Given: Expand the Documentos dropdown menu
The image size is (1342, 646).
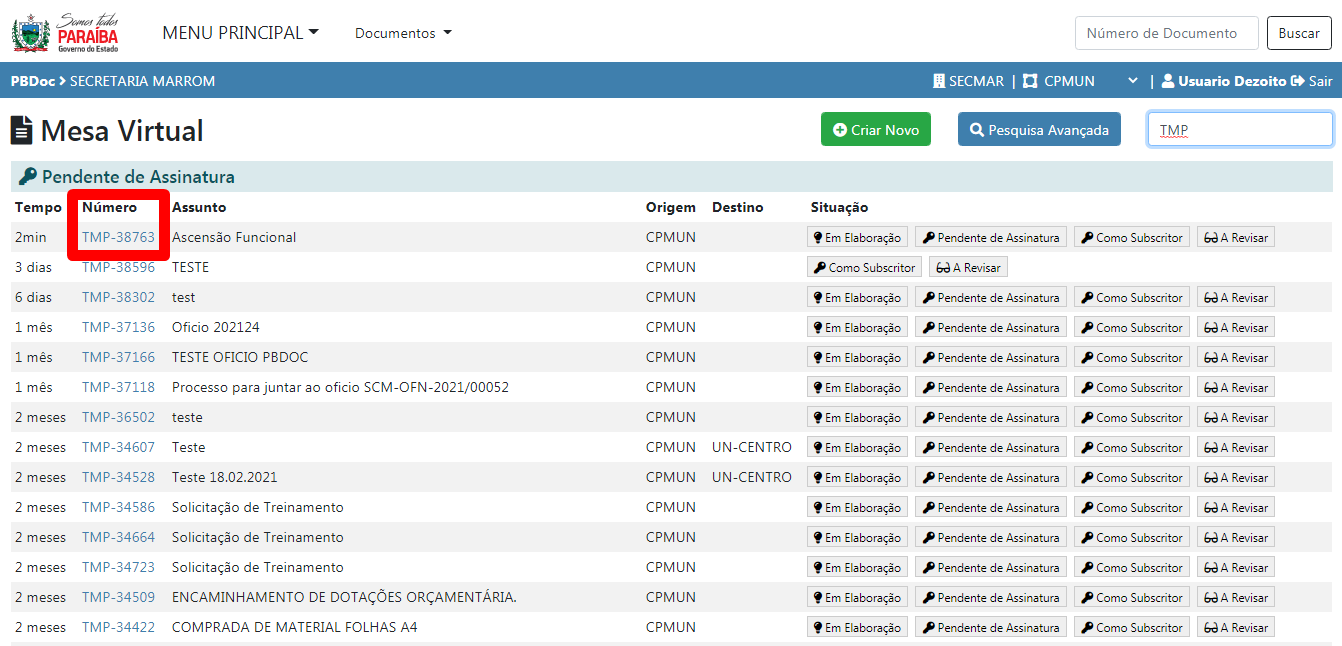Looking at the screenshot, I should (x=403, y=33).
